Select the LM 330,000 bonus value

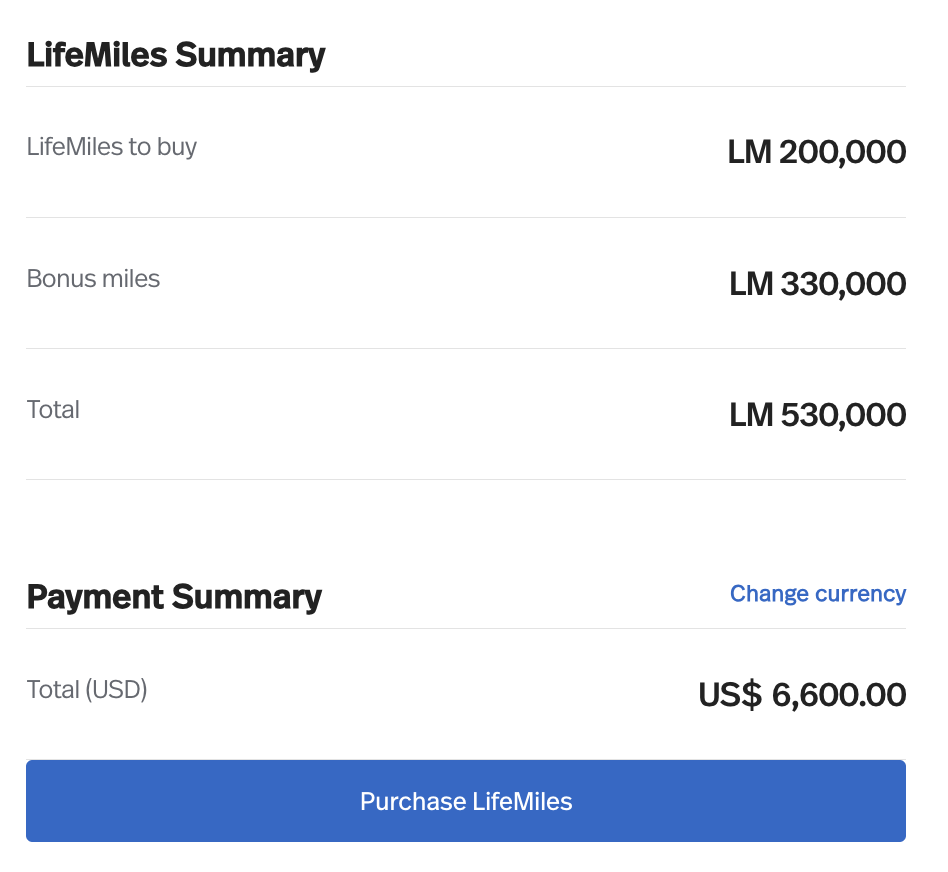pos(817,284)
